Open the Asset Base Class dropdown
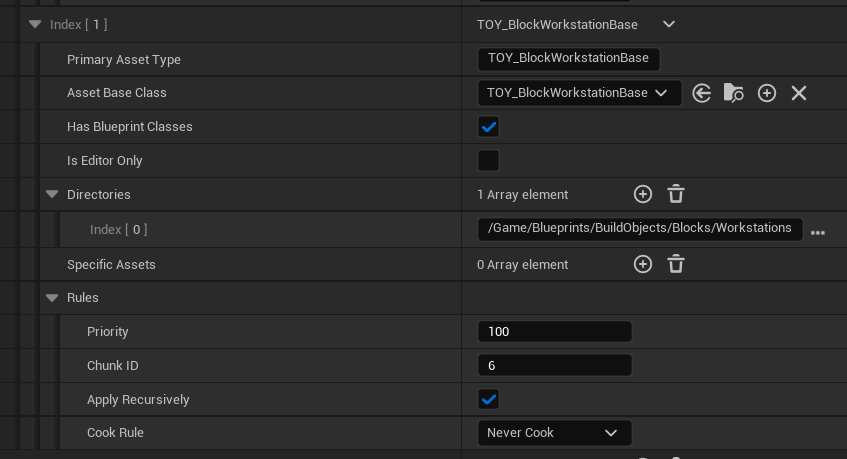 pos(579,93)
